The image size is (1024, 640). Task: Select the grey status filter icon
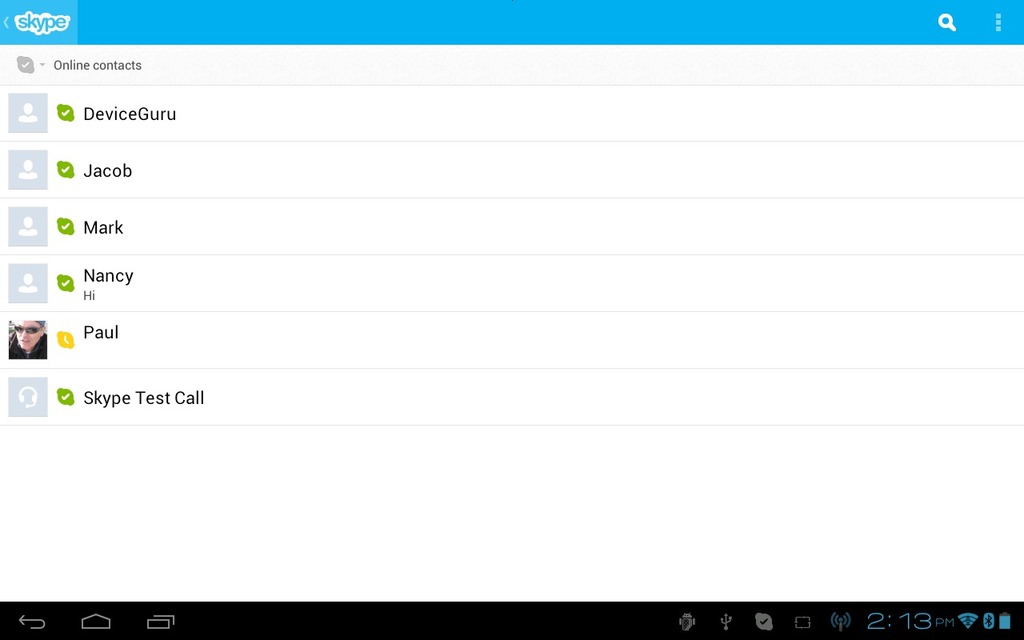[25, 65]
